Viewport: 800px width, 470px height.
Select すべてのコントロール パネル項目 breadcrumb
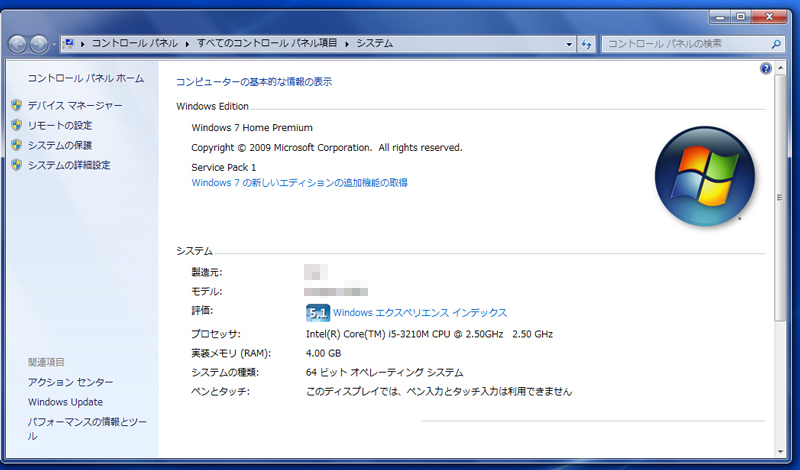tap(267, 43)
